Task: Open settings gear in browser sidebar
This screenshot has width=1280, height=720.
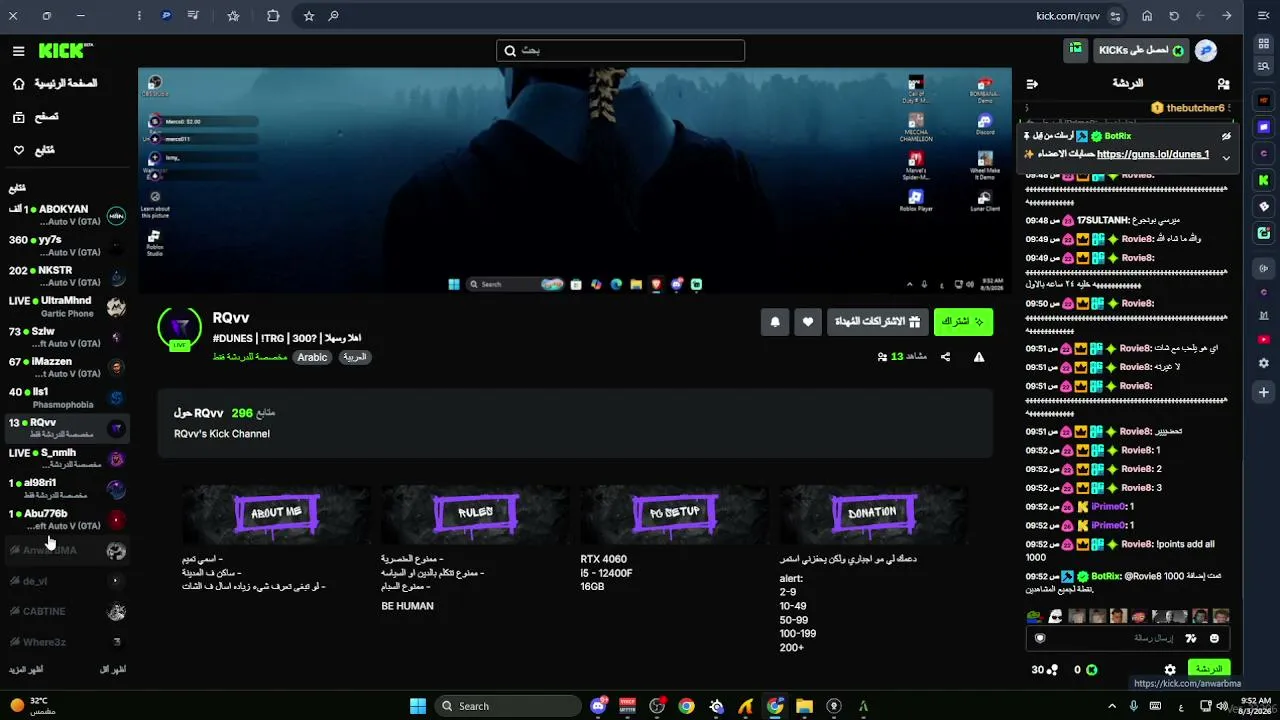Action: coord(1264,363)
